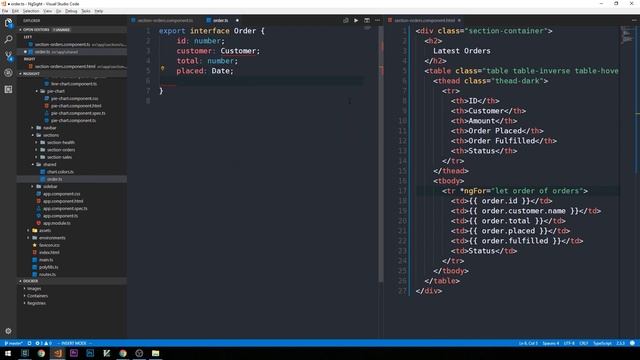This screenshot has height=360, width=640.
Task: Open the Debug view in activity bar
Action: [8, 73]
